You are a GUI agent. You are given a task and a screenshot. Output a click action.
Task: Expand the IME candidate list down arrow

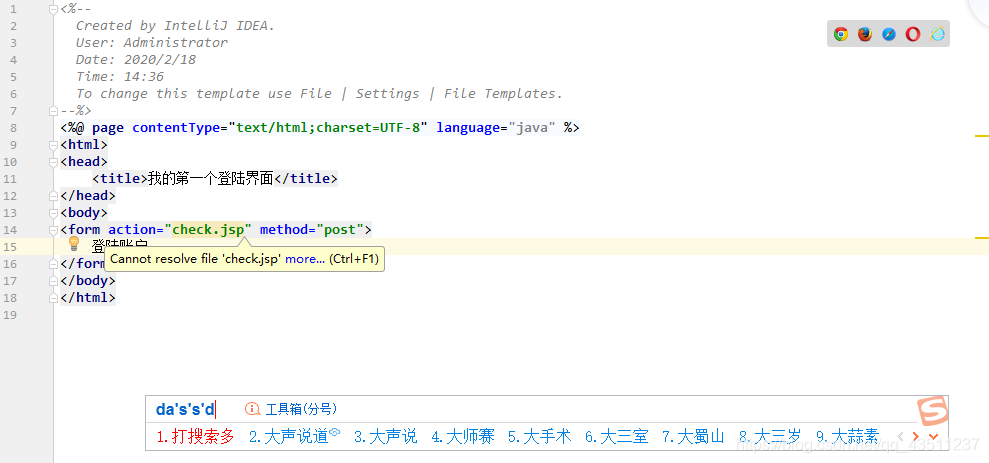click(933, 436)
